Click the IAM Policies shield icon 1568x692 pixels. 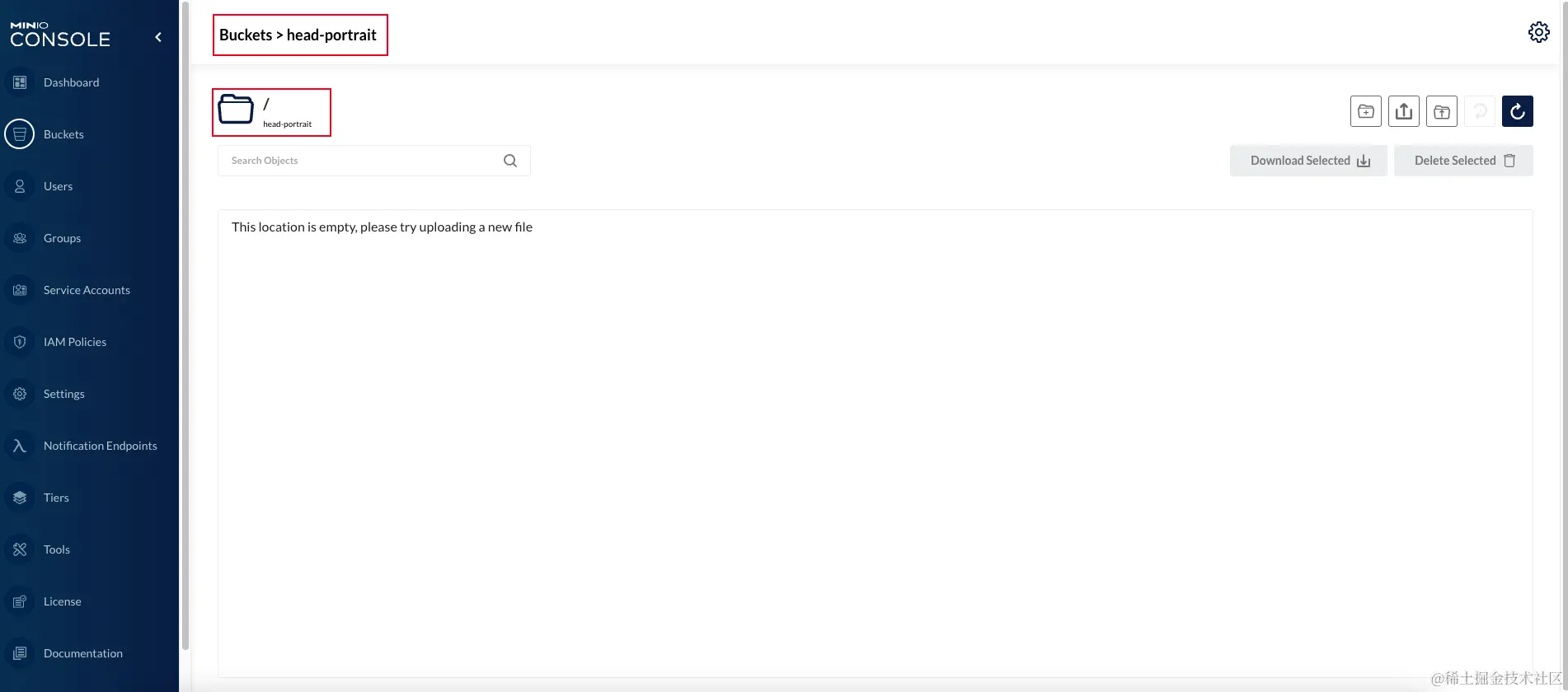tap(20, 342)
